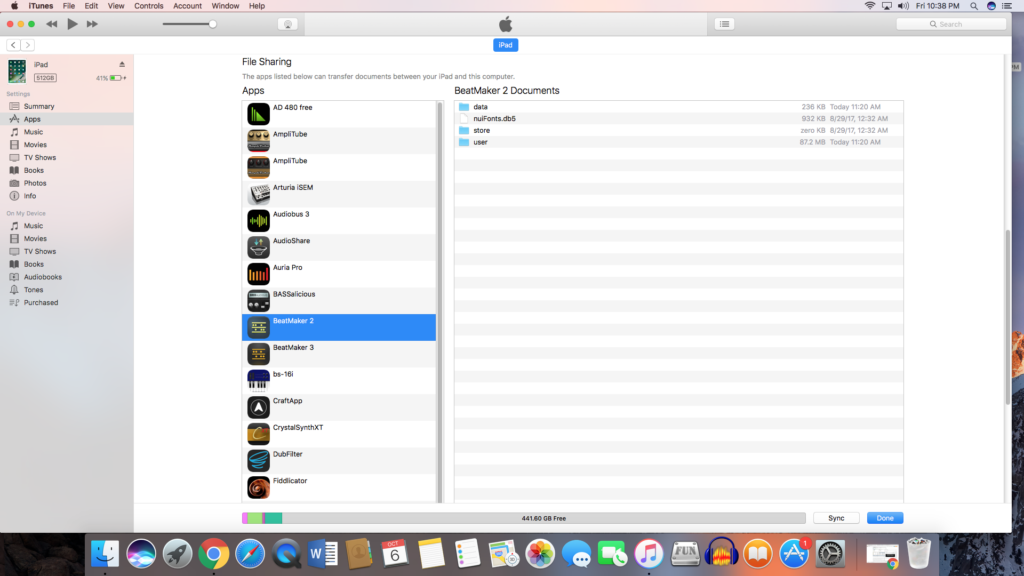Go back with the left chevron
This screenshot has width=1024, height=576.
[13, 45]
